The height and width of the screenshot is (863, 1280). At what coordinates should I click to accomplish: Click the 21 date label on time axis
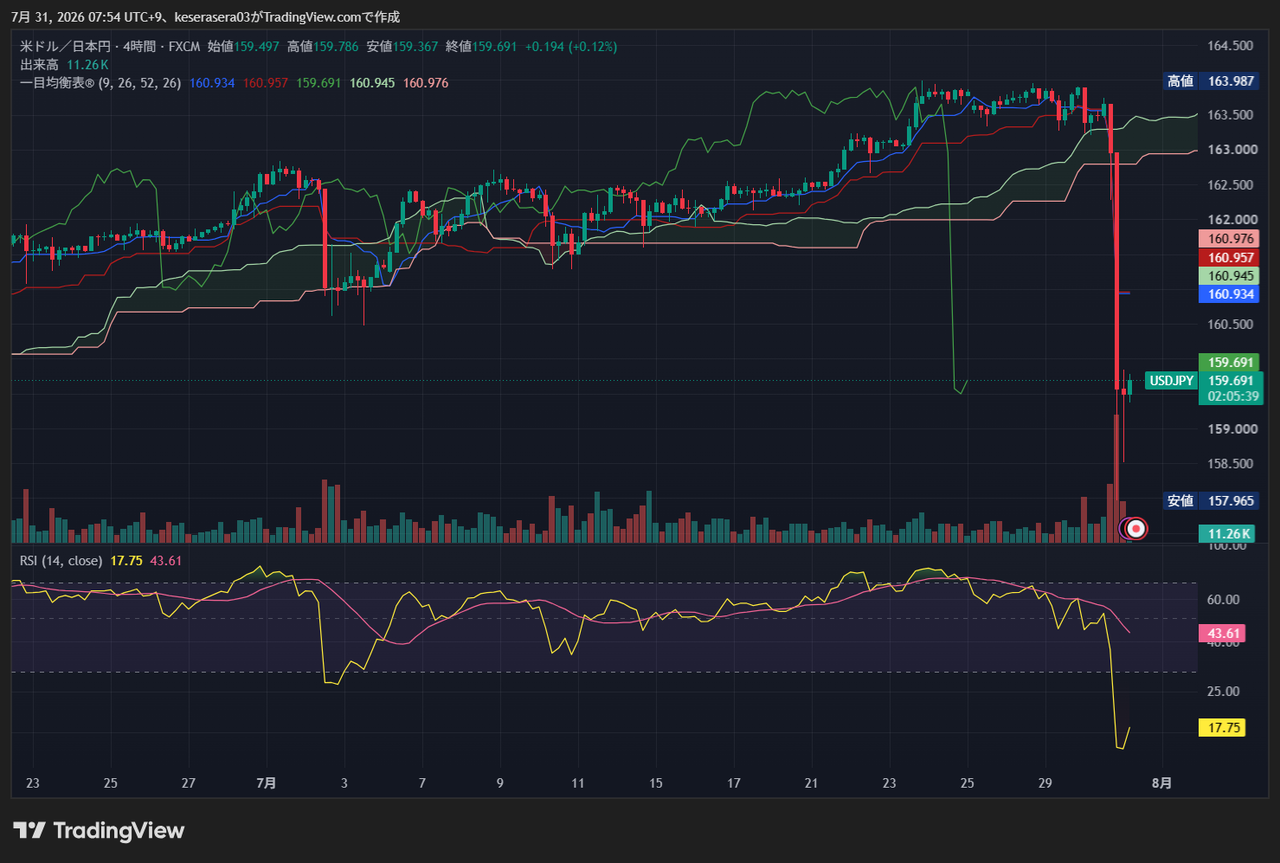point(811,783)
